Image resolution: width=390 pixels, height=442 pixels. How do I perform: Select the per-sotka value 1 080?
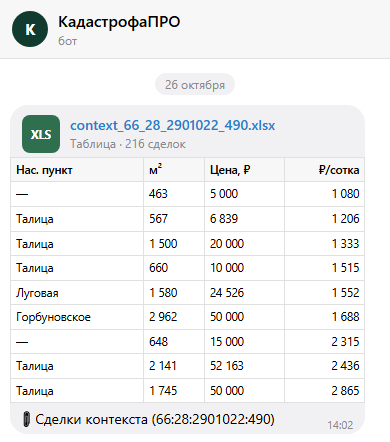[324, 194]
